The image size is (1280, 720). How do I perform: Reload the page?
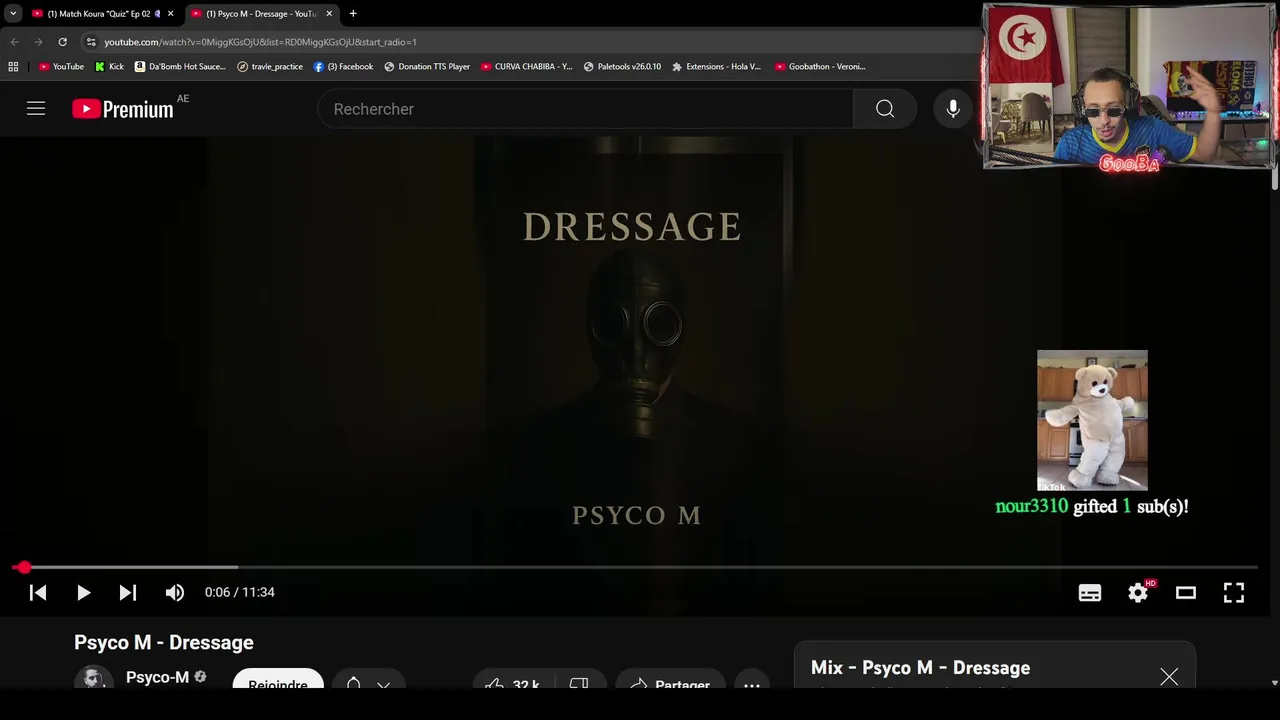pos(62,42)
